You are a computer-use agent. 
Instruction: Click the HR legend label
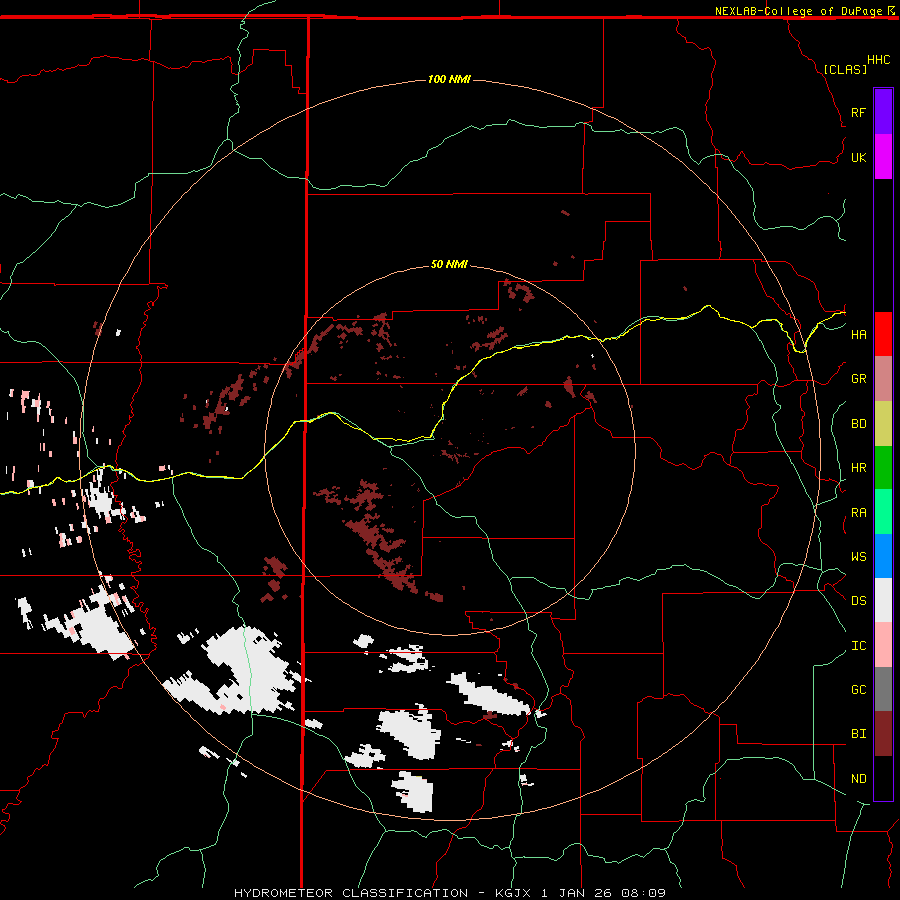[858, 468]
